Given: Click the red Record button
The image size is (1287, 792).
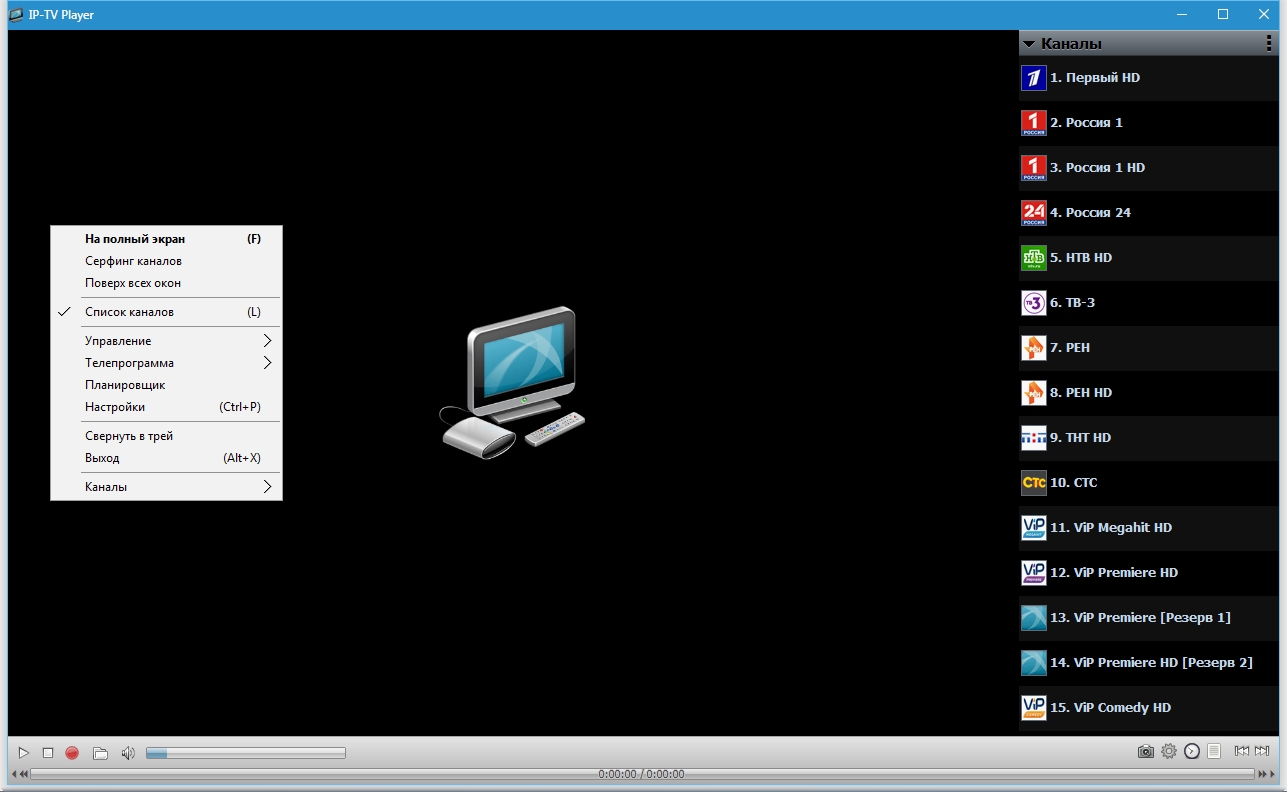Looking at the screenshot, I should point(72,753).
